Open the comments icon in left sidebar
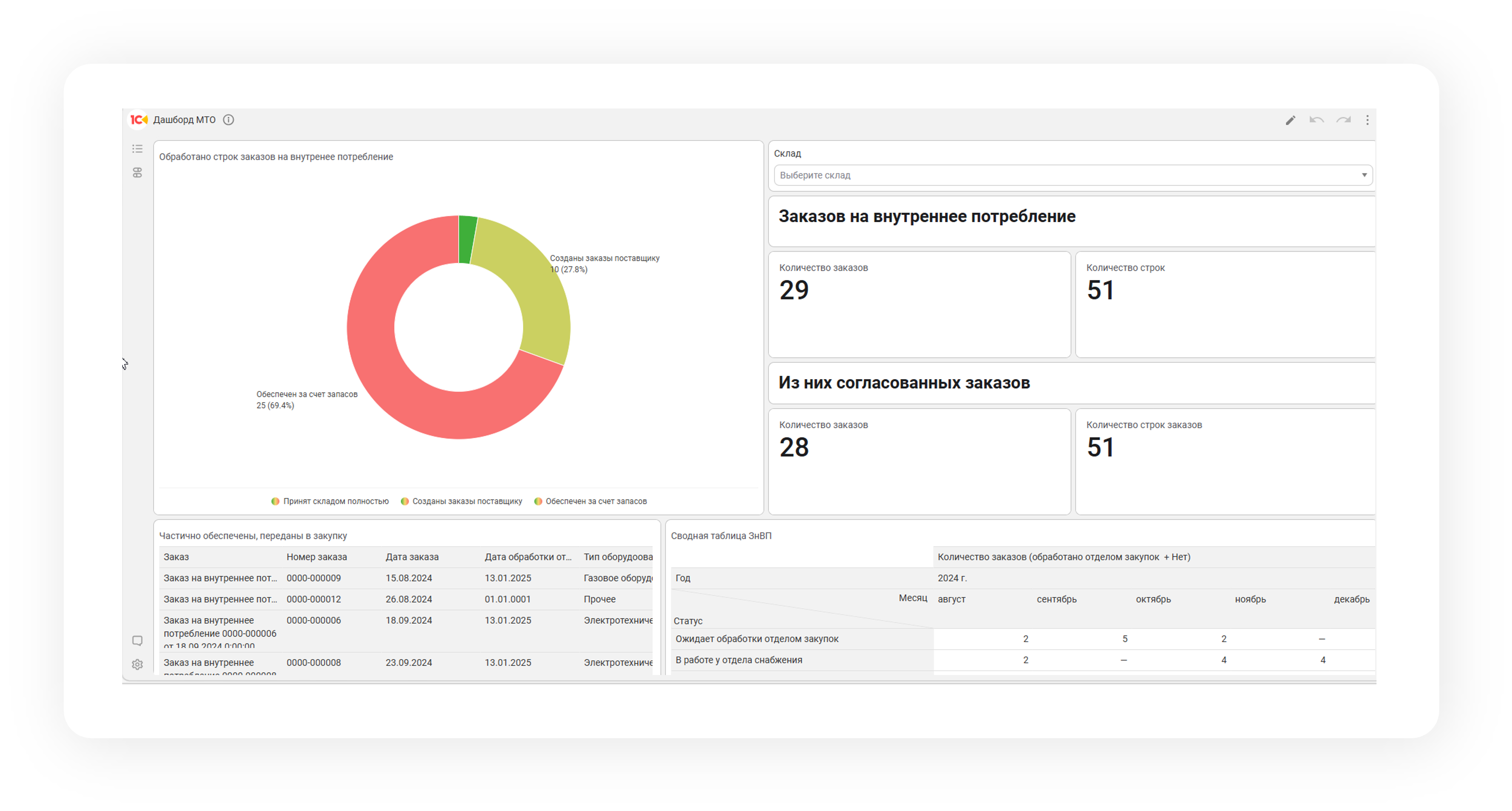The image size is (1512, 811). pyautogui.click(x=137, y=641)
